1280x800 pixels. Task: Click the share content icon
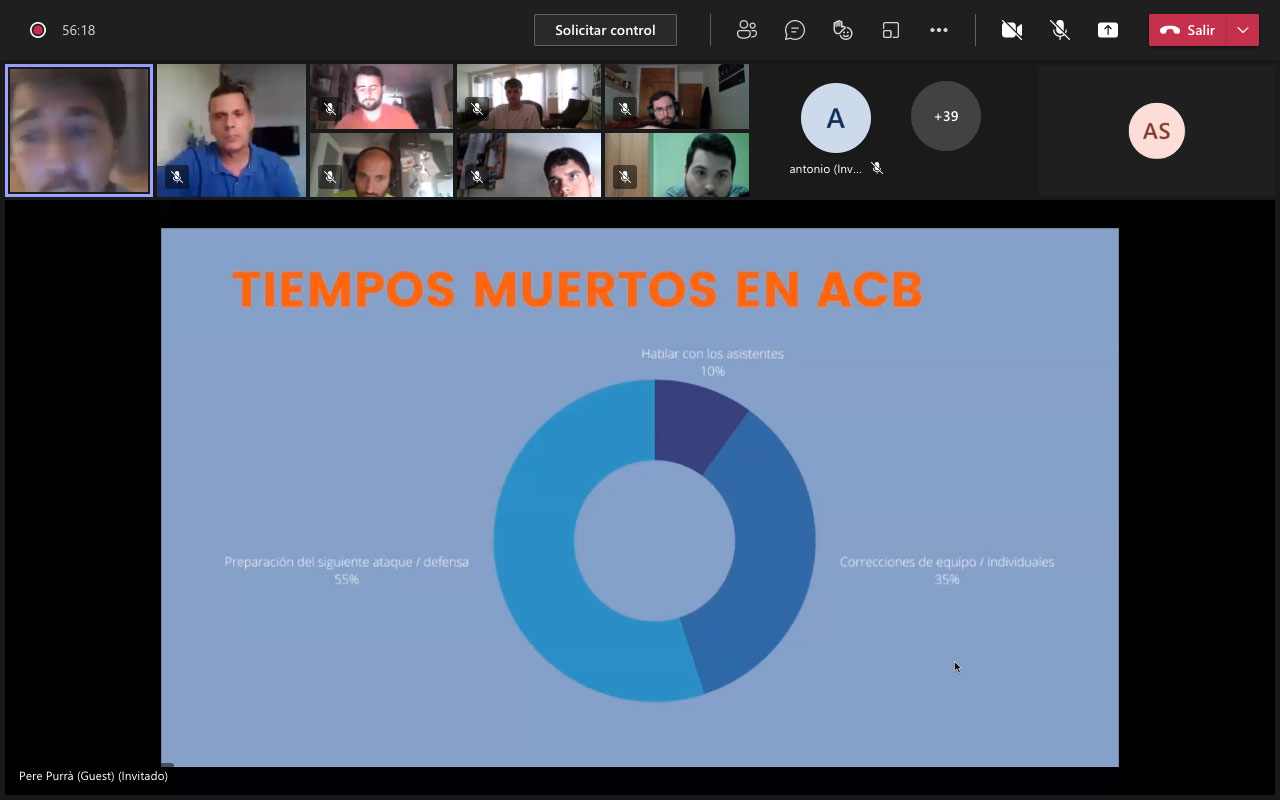(1108, 30)
